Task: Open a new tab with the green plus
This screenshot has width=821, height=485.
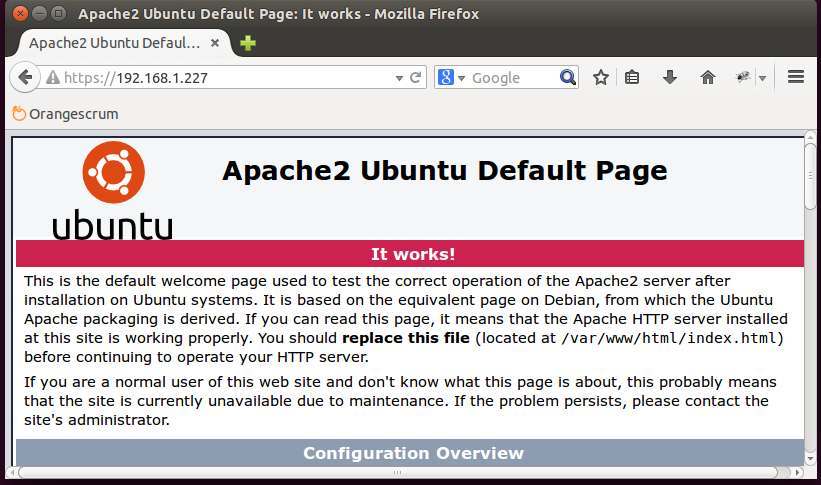Action: pyautogui.click(x=248, y=43)
